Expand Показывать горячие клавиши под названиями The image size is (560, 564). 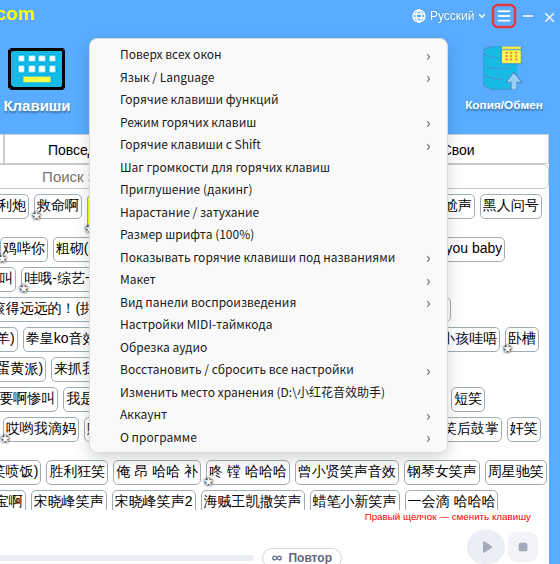coord(268,258)
